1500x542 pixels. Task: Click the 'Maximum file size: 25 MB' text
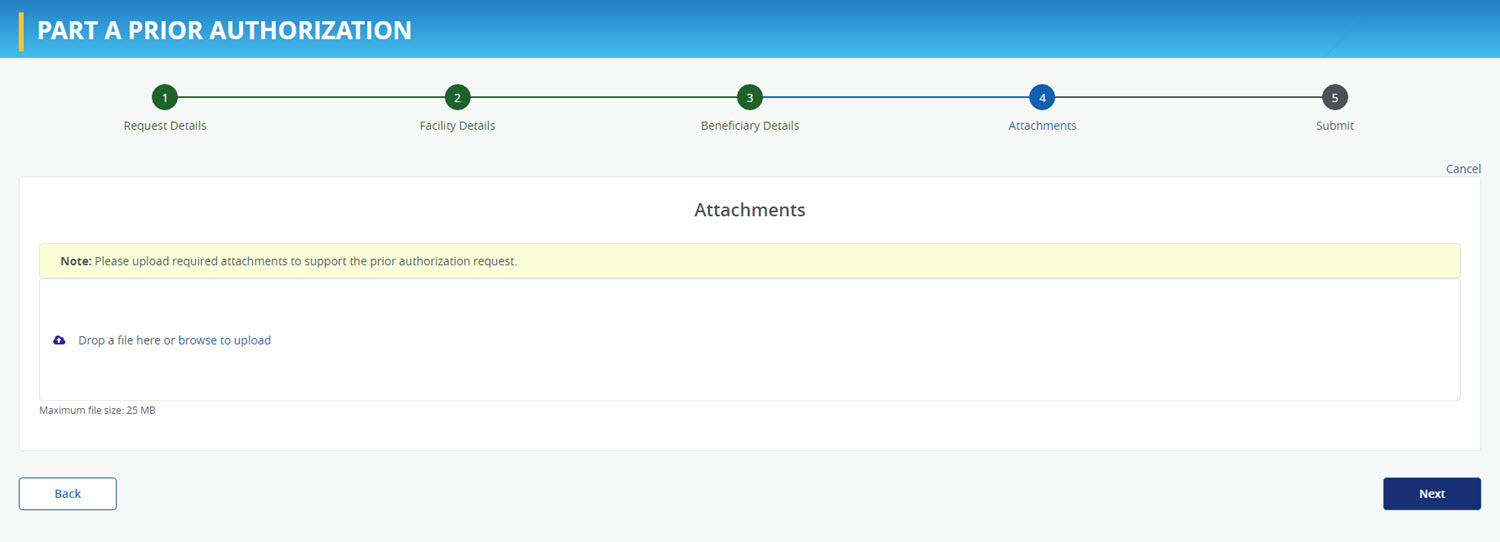pos(97,410)
